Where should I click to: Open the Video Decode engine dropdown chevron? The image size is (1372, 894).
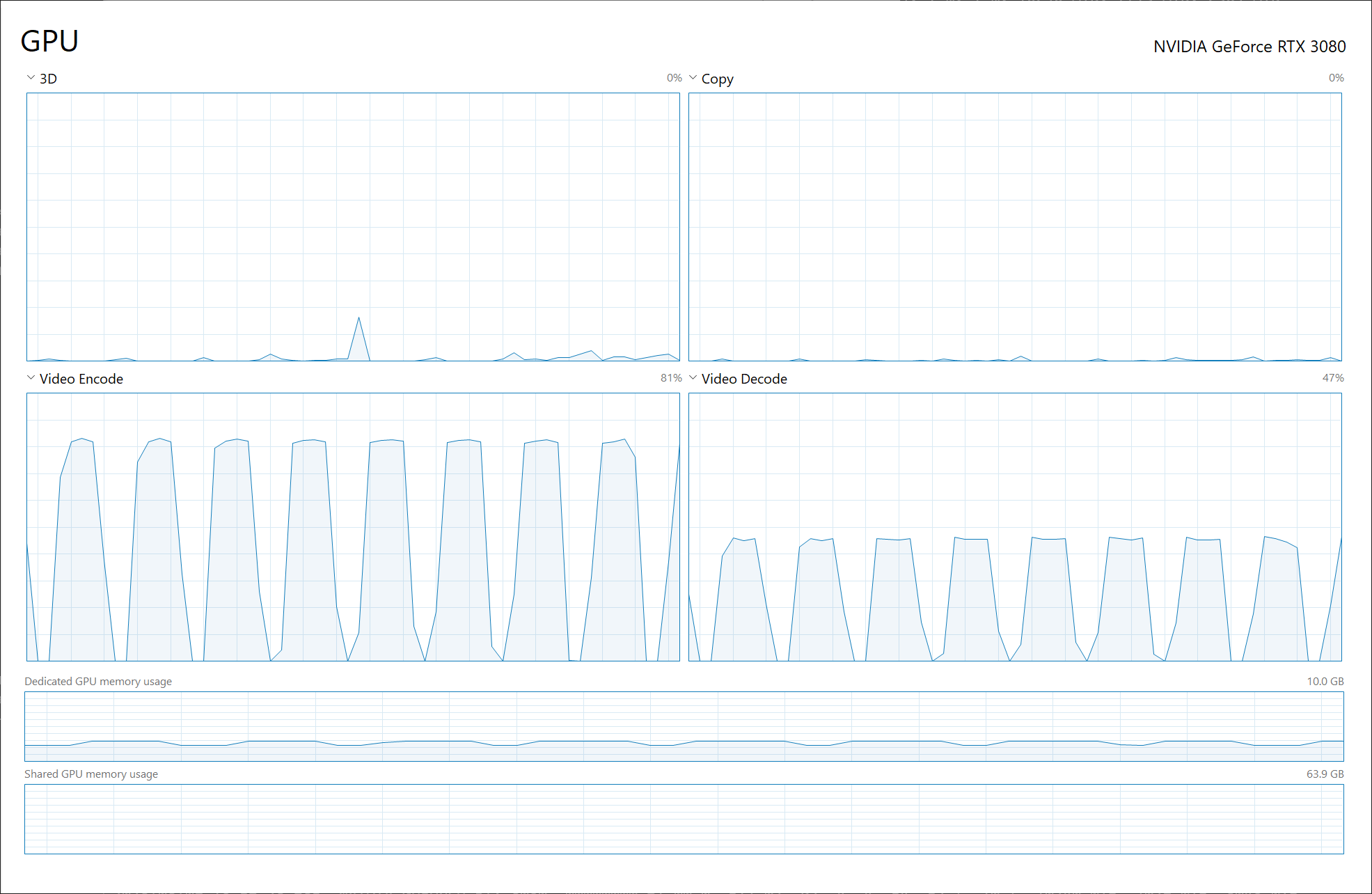(x=693, y=378)
